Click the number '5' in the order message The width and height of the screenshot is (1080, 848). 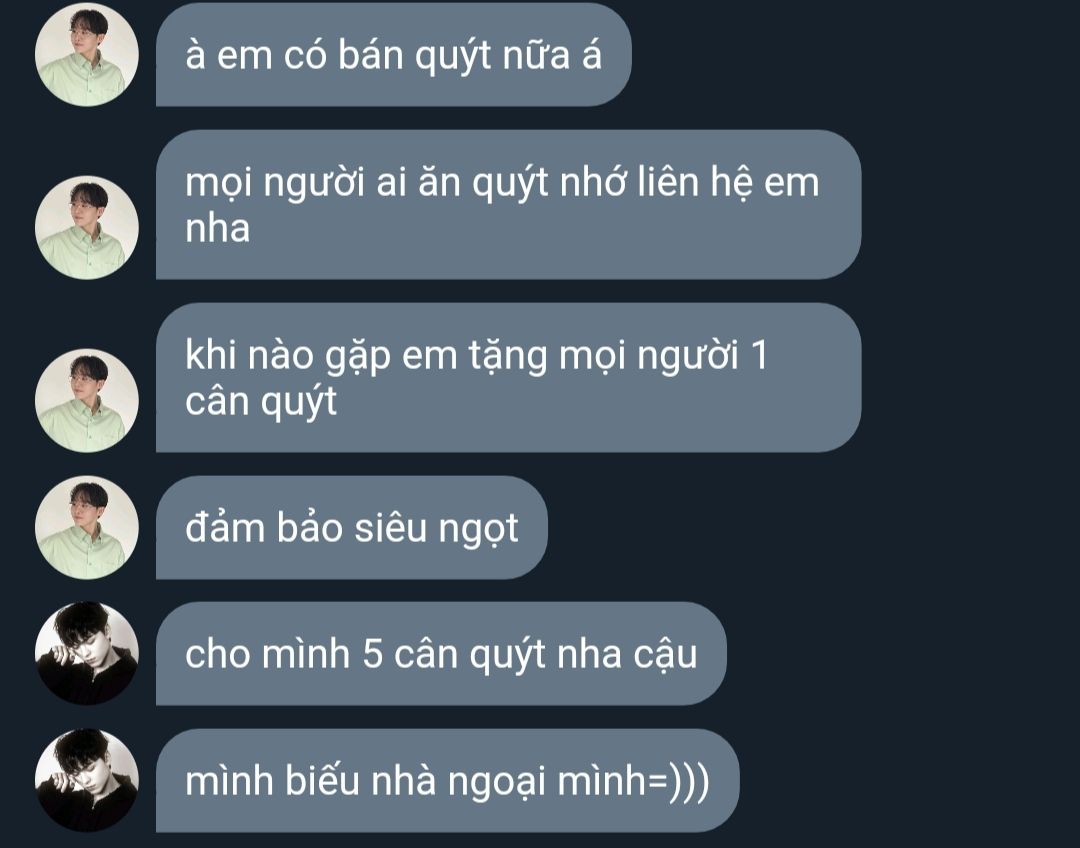pos(372,654)
